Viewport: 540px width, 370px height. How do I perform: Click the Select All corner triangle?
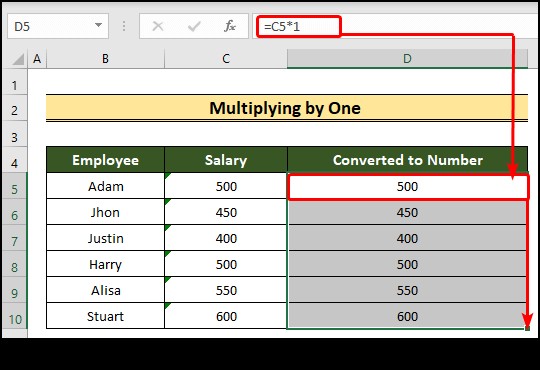click(x=18, y=59)
